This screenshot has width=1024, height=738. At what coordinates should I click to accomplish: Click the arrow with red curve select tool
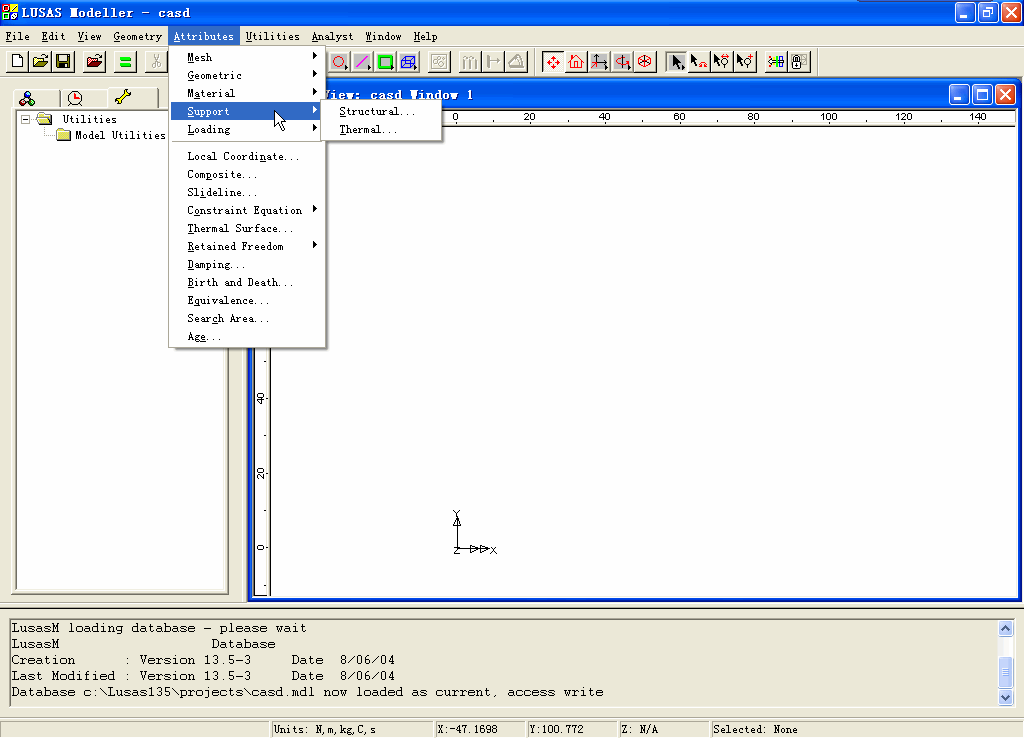[x=699, y=62]
